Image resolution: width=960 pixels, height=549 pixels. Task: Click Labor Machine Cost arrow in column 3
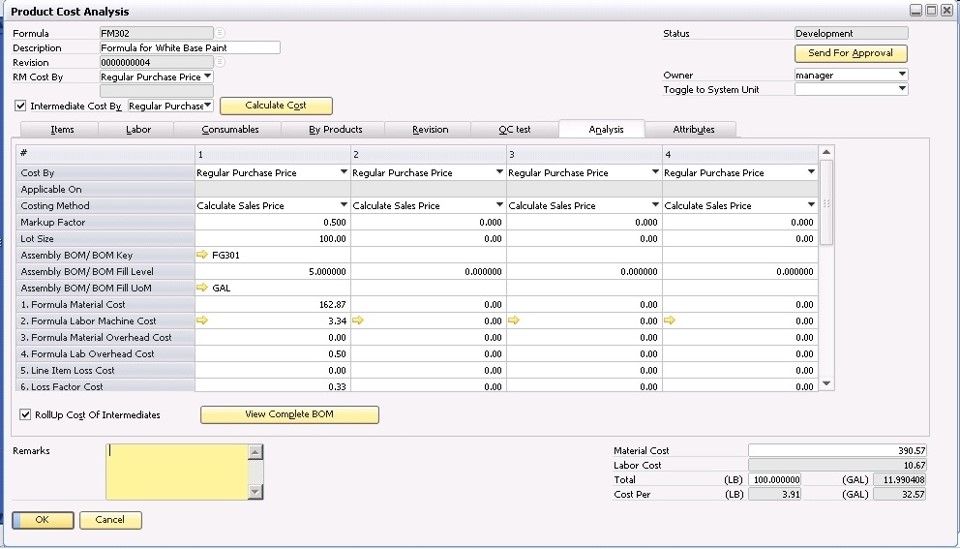tap(514, 321)
